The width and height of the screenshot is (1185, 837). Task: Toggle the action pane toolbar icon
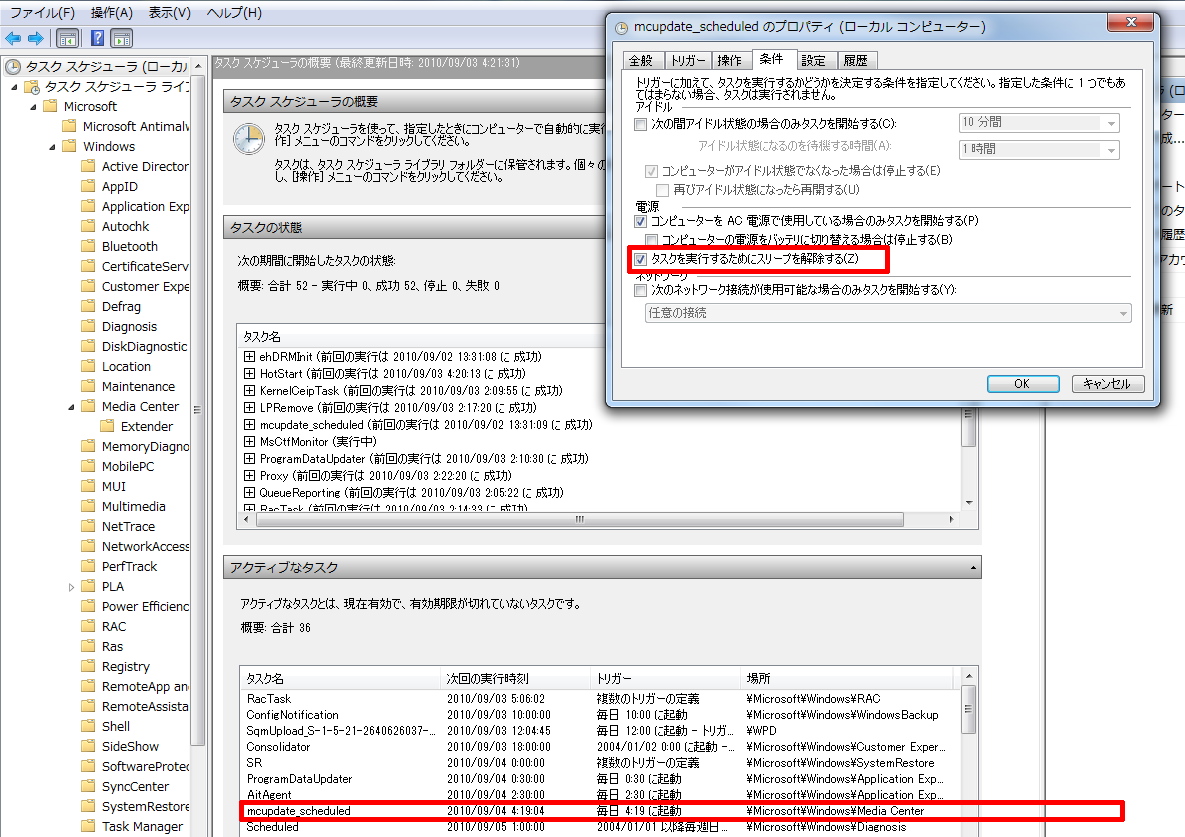pos(122,38)
